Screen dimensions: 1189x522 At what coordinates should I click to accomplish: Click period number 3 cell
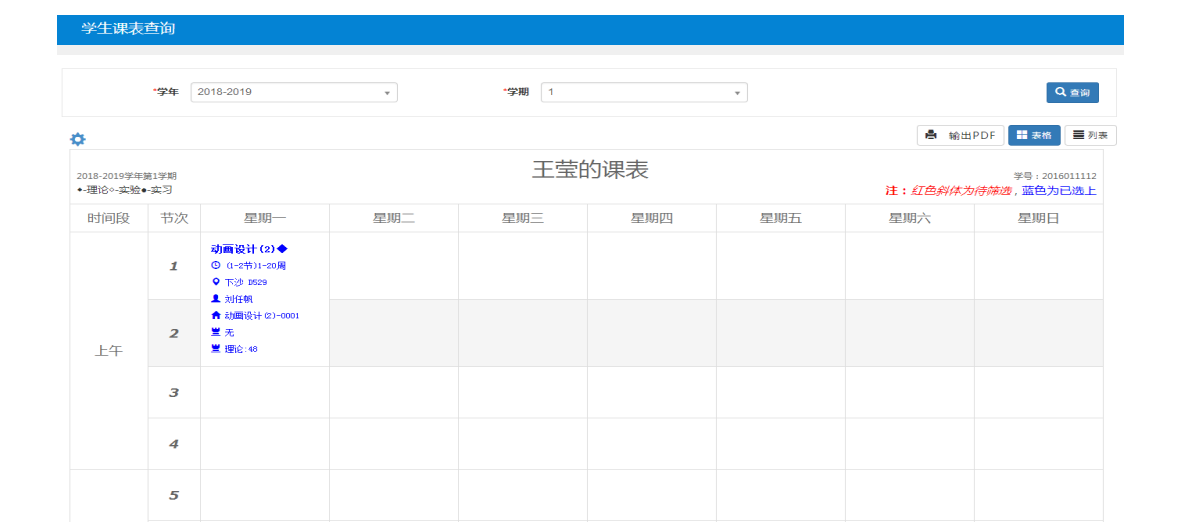pyautogui.click(x=174, y=392)
